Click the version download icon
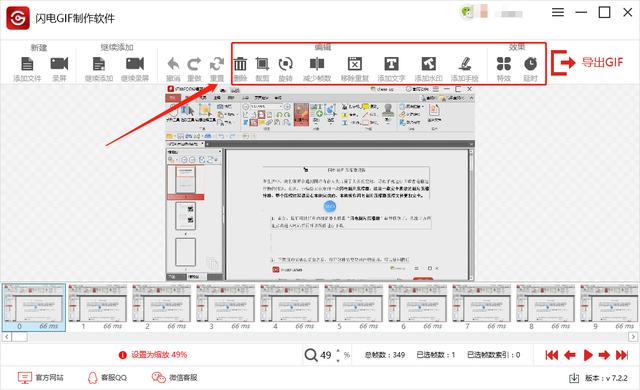Image resolution: width=640 pixels, height=390 pixels. 574,378
